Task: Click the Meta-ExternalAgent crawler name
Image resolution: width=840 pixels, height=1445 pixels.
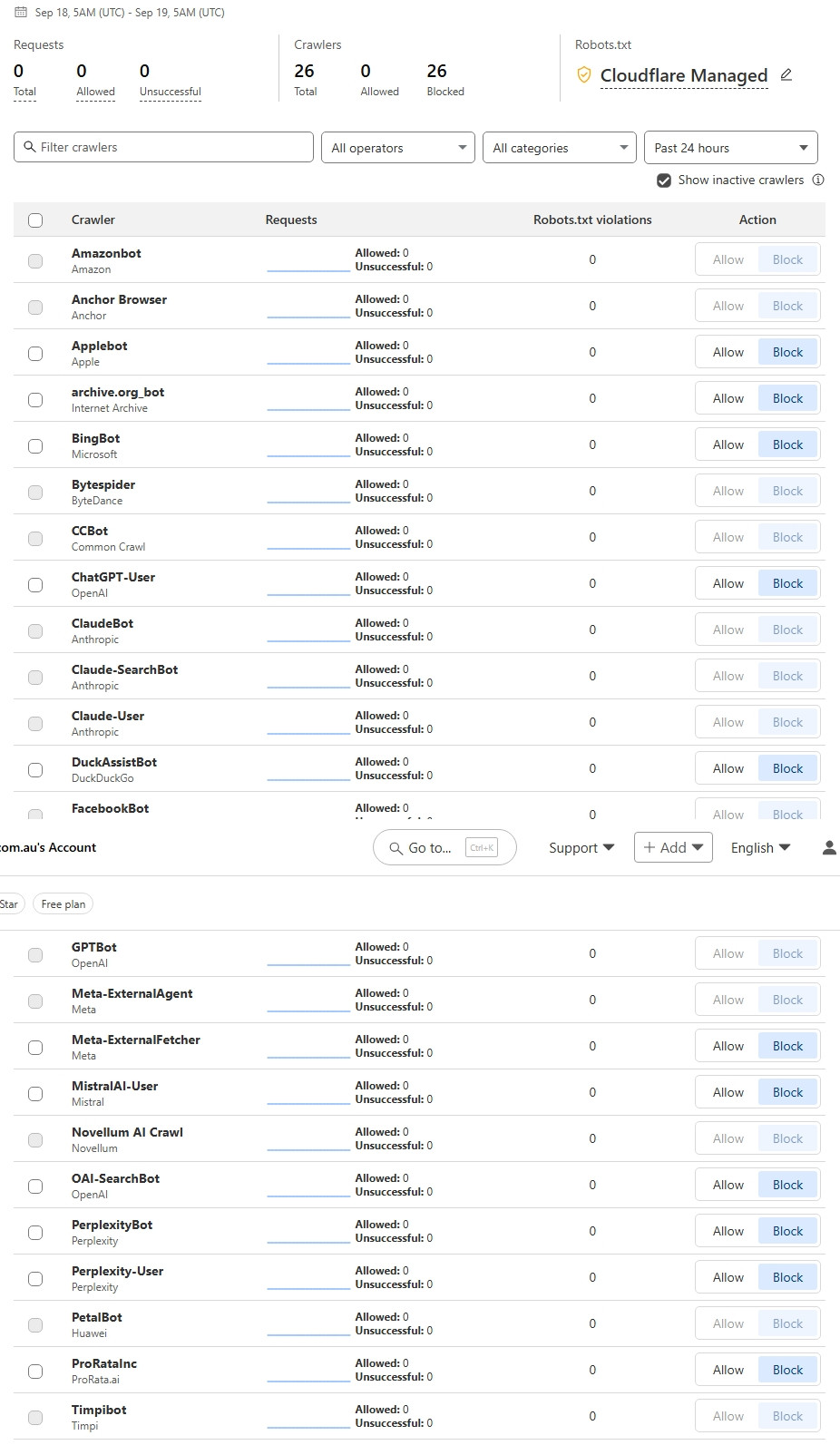Action: [132, 993]
